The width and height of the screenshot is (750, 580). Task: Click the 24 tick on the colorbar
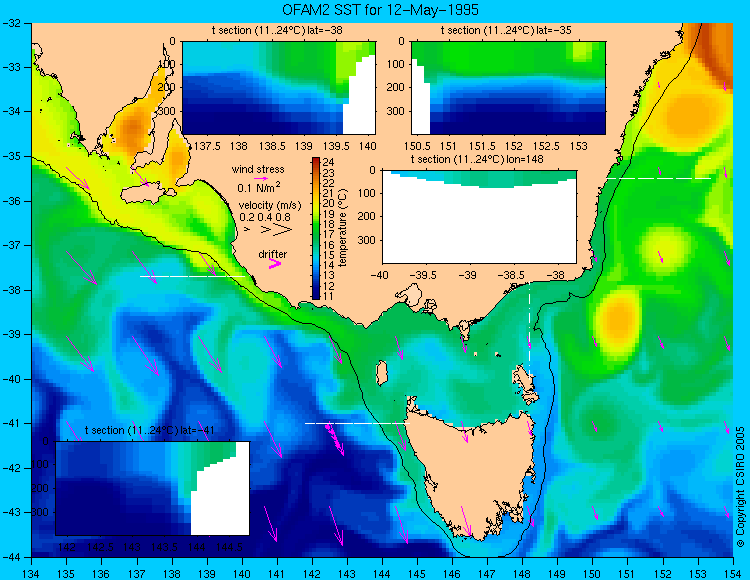tap(328, 163)
